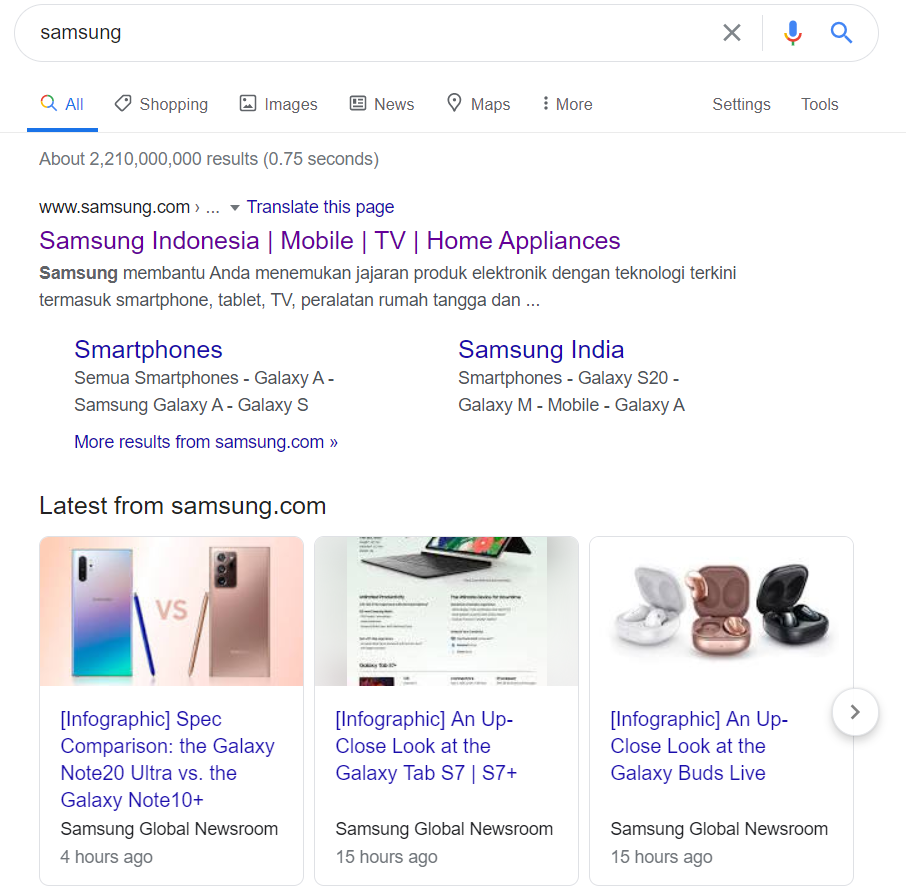Click More results from samsung.com
906x892 pixels.
206,442
